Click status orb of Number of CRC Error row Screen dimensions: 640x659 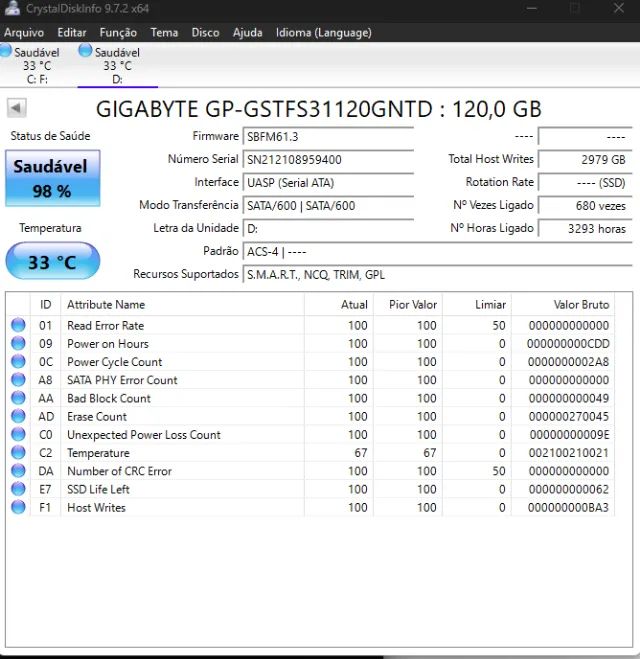pyautogui.click(x=18, y=471)
